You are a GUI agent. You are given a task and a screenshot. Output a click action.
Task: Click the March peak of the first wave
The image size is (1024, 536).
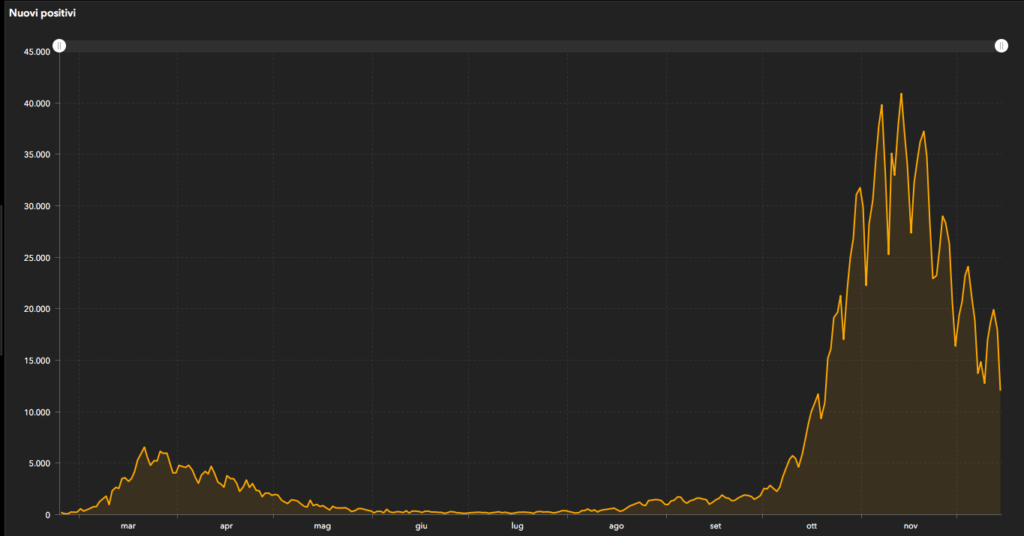coord(144,447)
